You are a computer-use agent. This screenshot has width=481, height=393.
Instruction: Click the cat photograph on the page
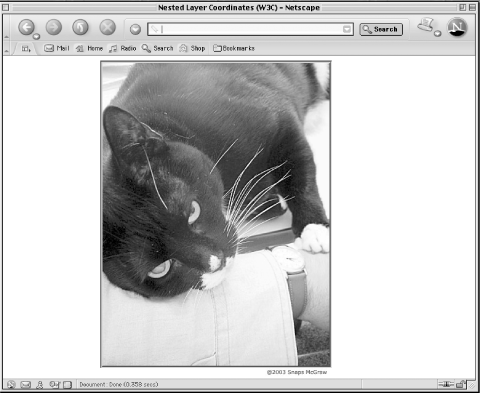(x=216, y=214)
